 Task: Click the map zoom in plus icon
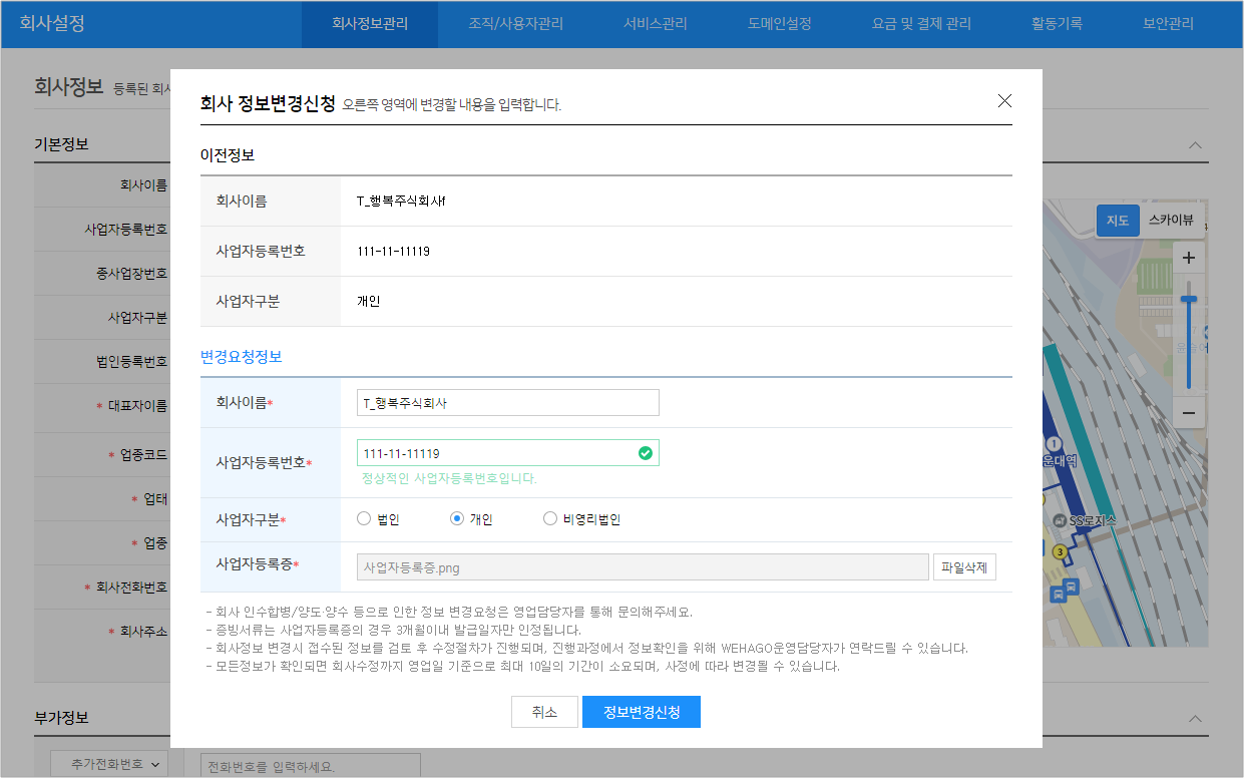(x=1188, y=258)
